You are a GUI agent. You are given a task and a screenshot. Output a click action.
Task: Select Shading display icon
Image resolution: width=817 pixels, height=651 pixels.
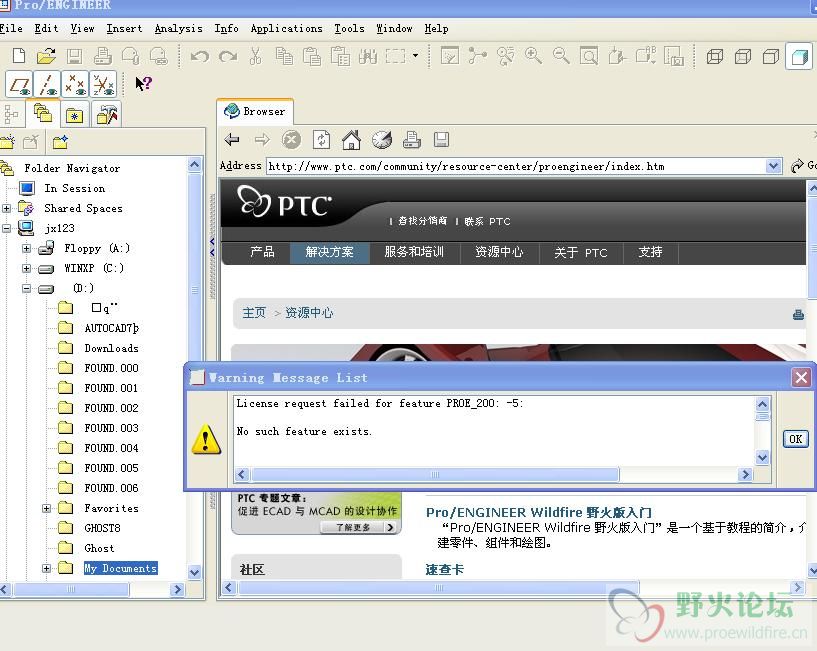pyautogui.click(x=799, y=56)
